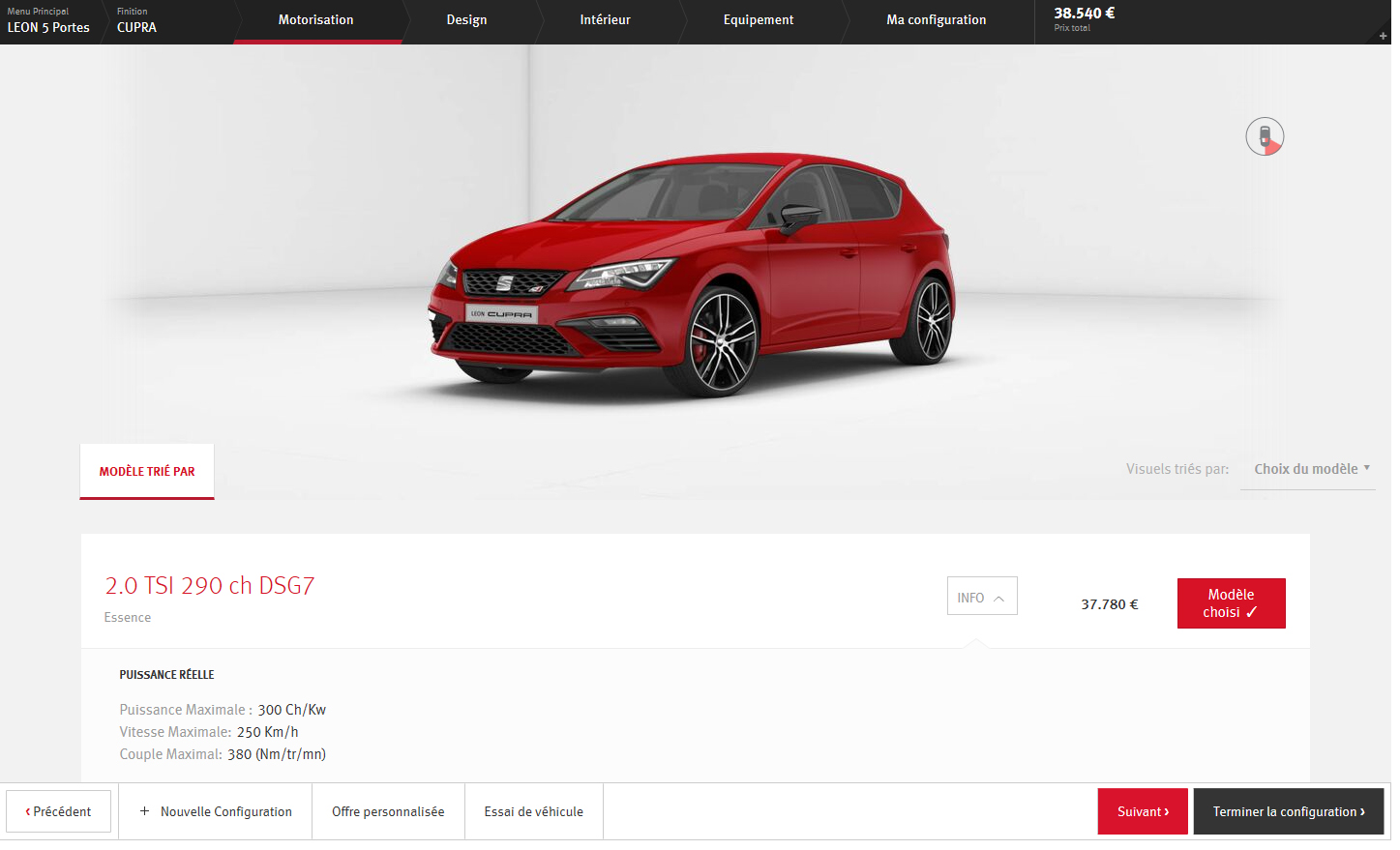The height and width of the screenshot is (850, 1400).
Task: Click Terminer la configuration
Action: [x=1289, y=811]
